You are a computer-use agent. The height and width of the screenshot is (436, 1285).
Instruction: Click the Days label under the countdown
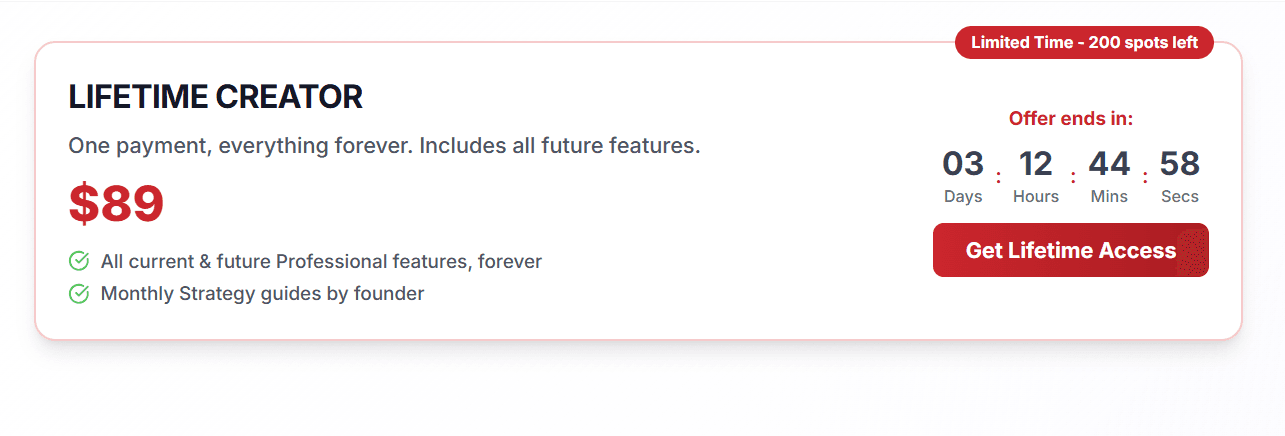(x=963, y=197)
